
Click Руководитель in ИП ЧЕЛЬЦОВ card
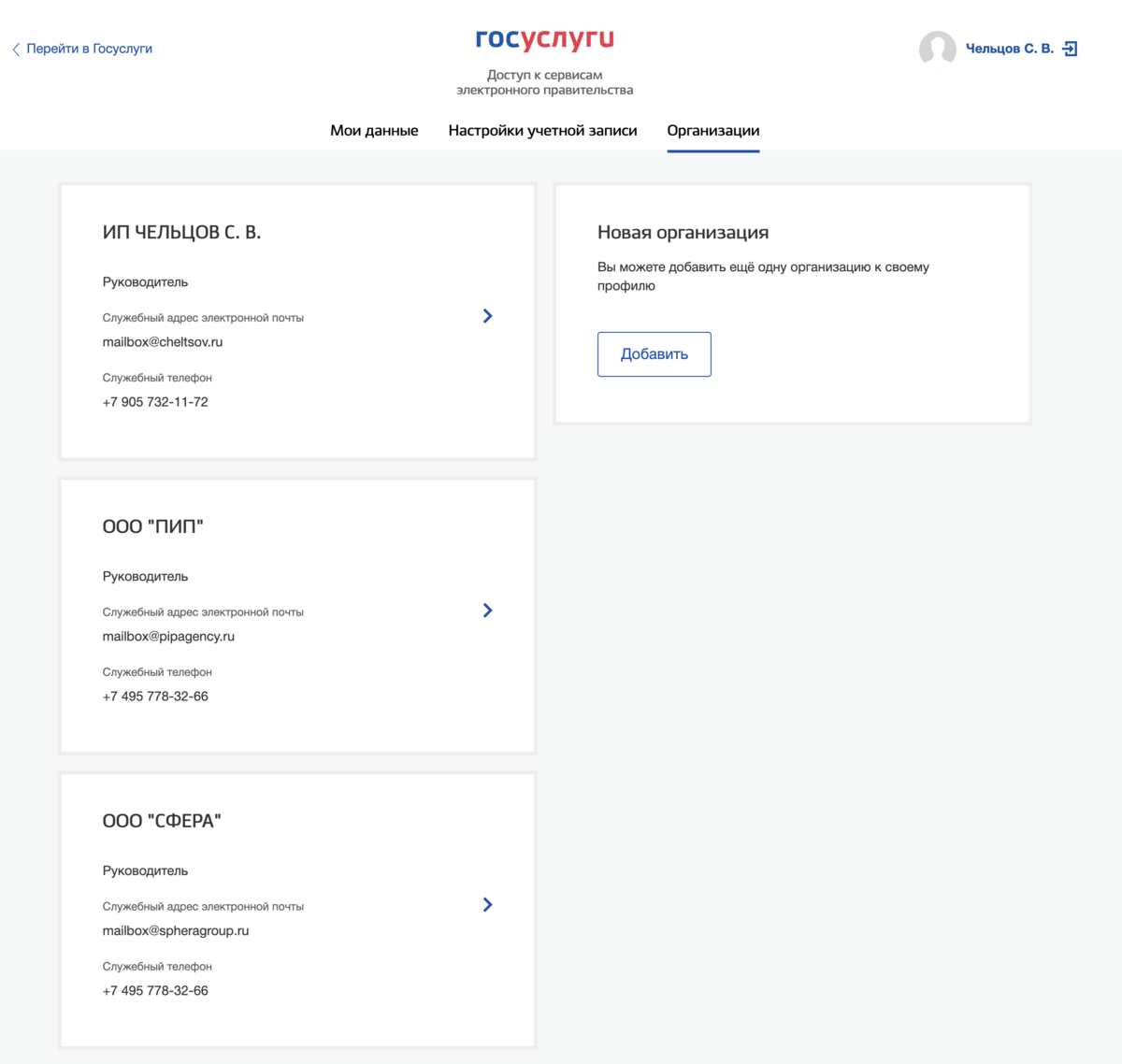145,282
